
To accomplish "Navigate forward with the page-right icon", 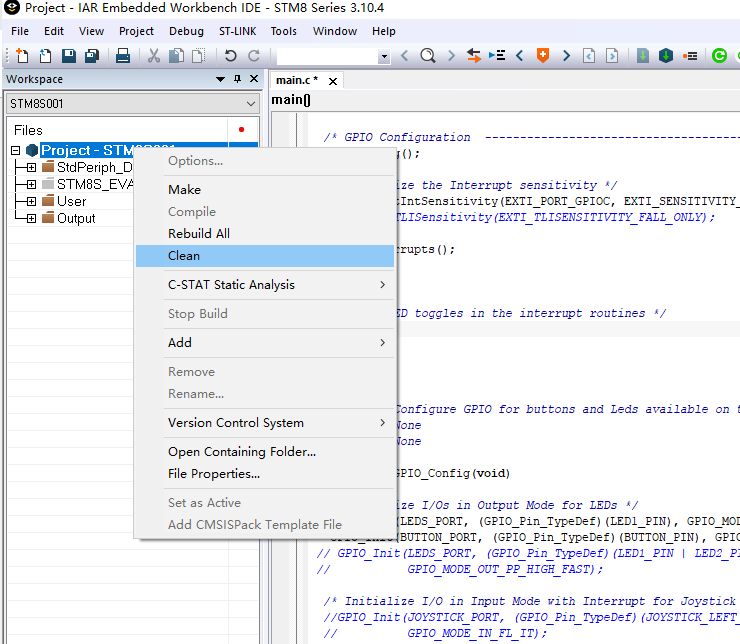I will tap(612, 56).
